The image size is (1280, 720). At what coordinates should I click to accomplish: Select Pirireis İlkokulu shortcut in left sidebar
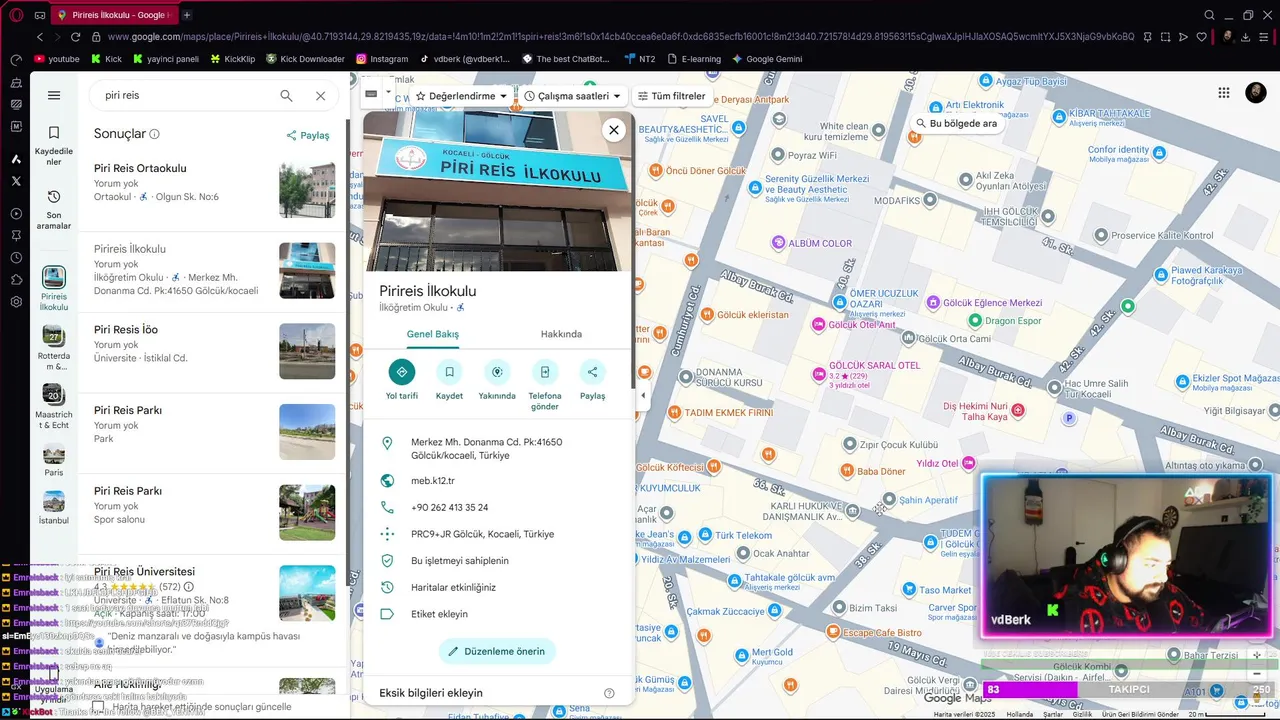[54, 288]
